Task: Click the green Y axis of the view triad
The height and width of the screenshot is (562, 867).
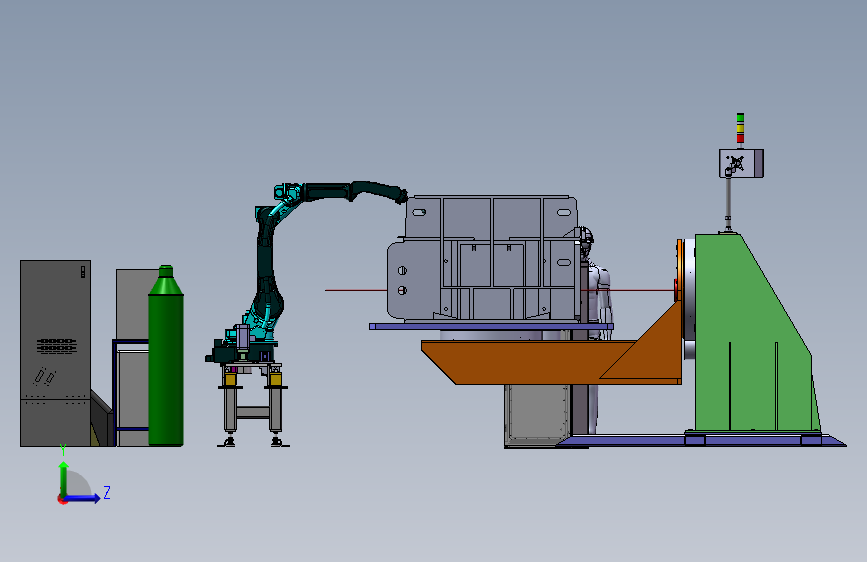Action: click(64, 479)
